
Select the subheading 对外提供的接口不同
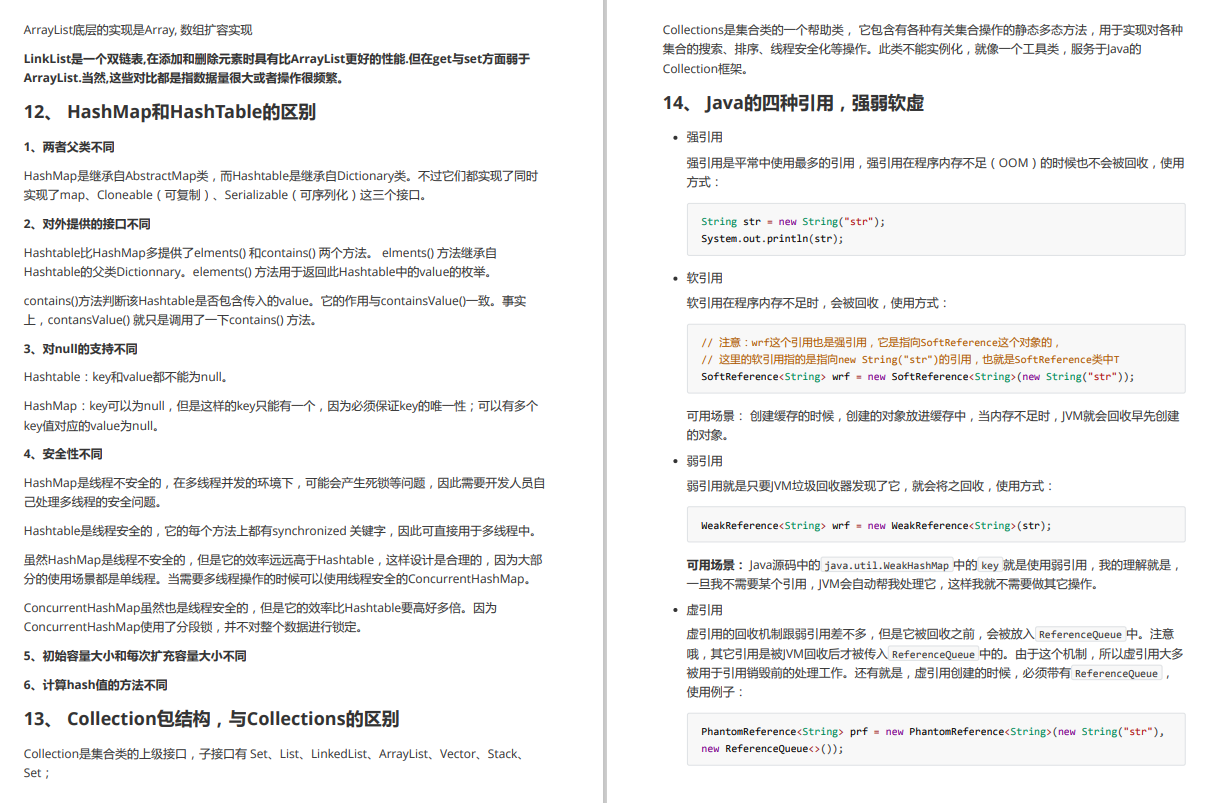pyautogui.click(x=81, y=223)
